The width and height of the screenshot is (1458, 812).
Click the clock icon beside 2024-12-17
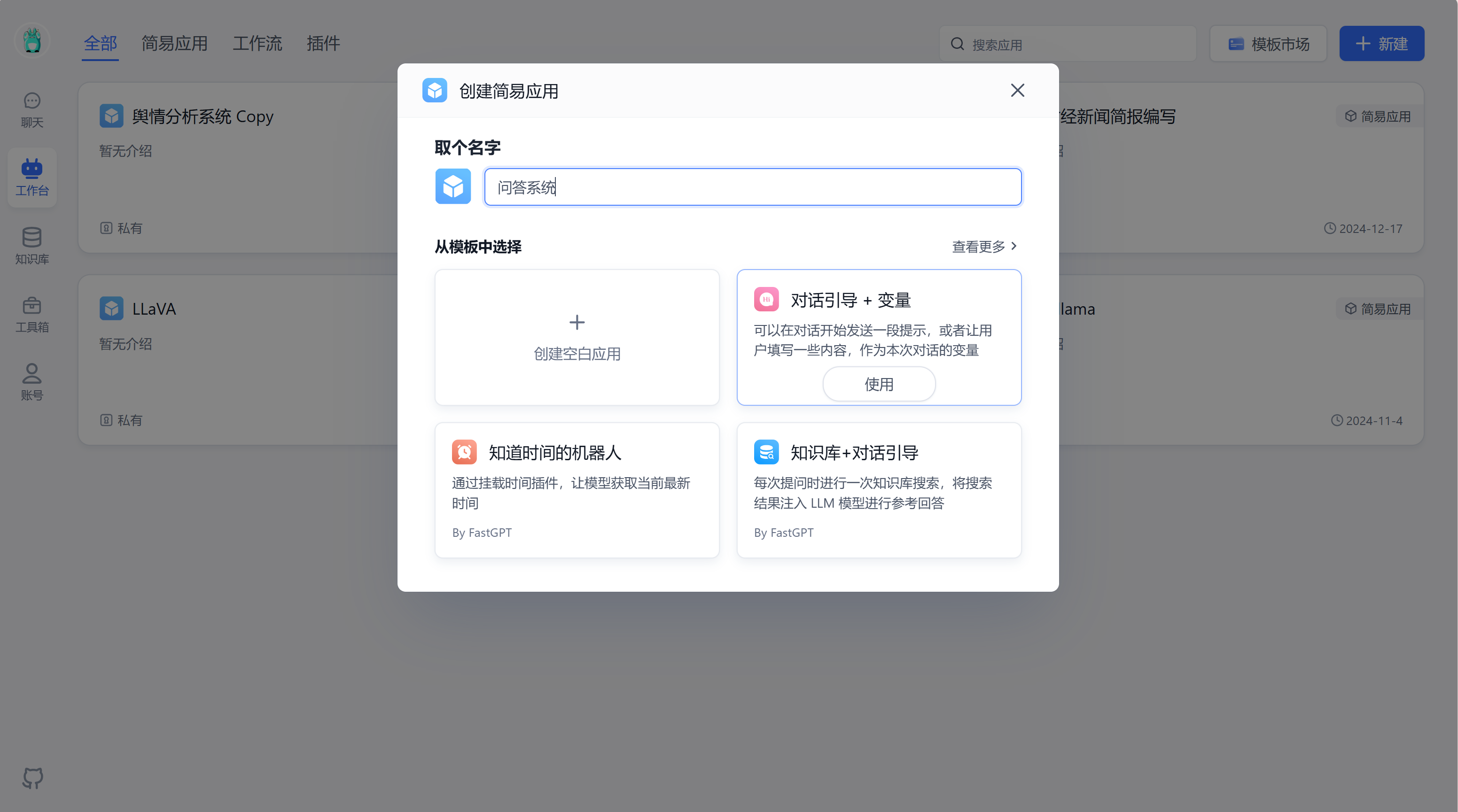(1330, 228)
